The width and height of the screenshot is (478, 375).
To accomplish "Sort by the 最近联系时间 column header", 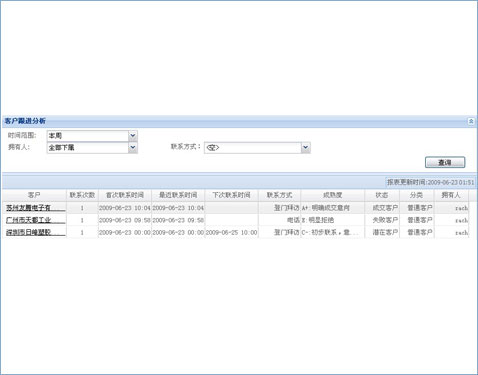I will pyautogui.click(x=178, y=195).
